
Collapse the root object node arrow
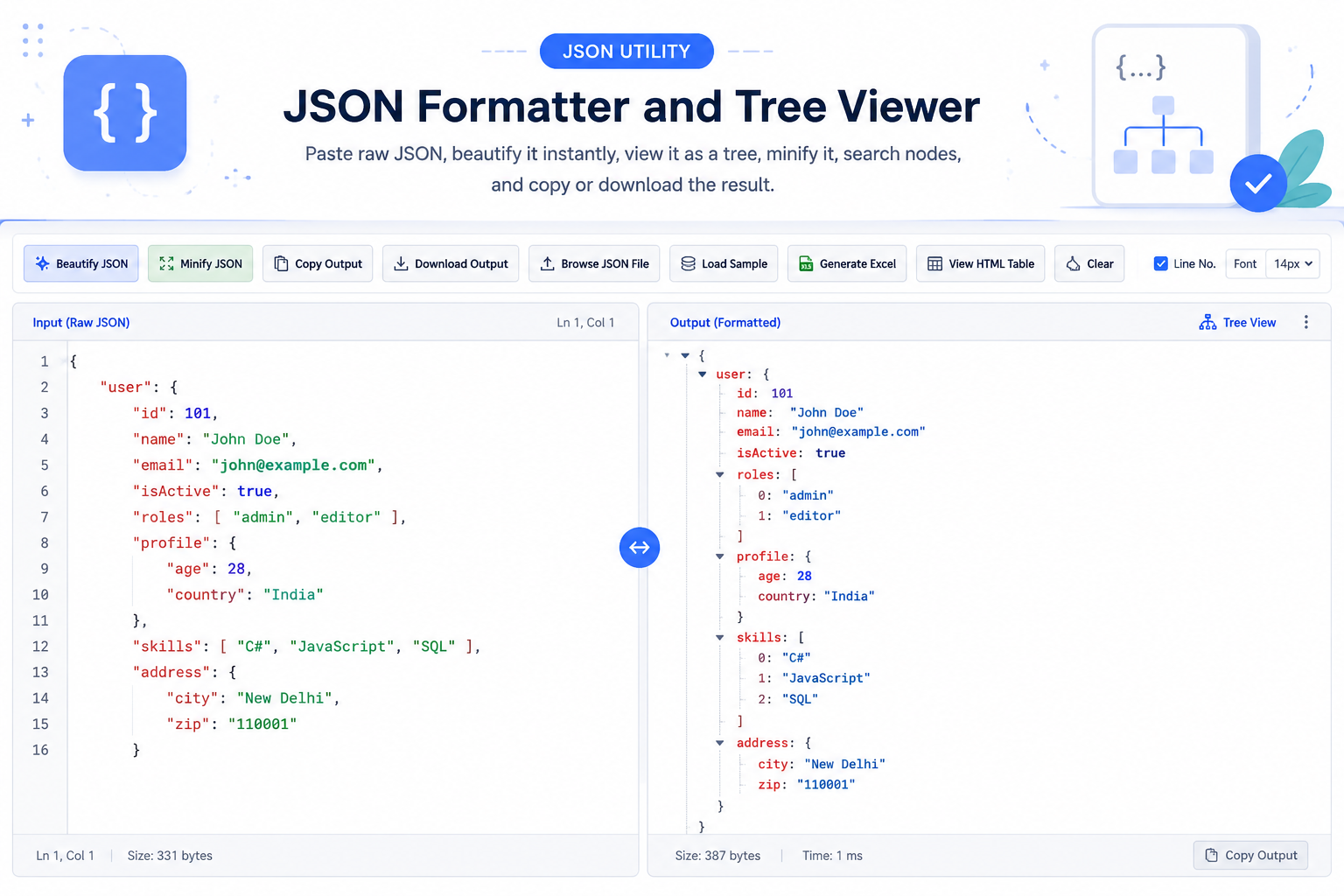685,356
